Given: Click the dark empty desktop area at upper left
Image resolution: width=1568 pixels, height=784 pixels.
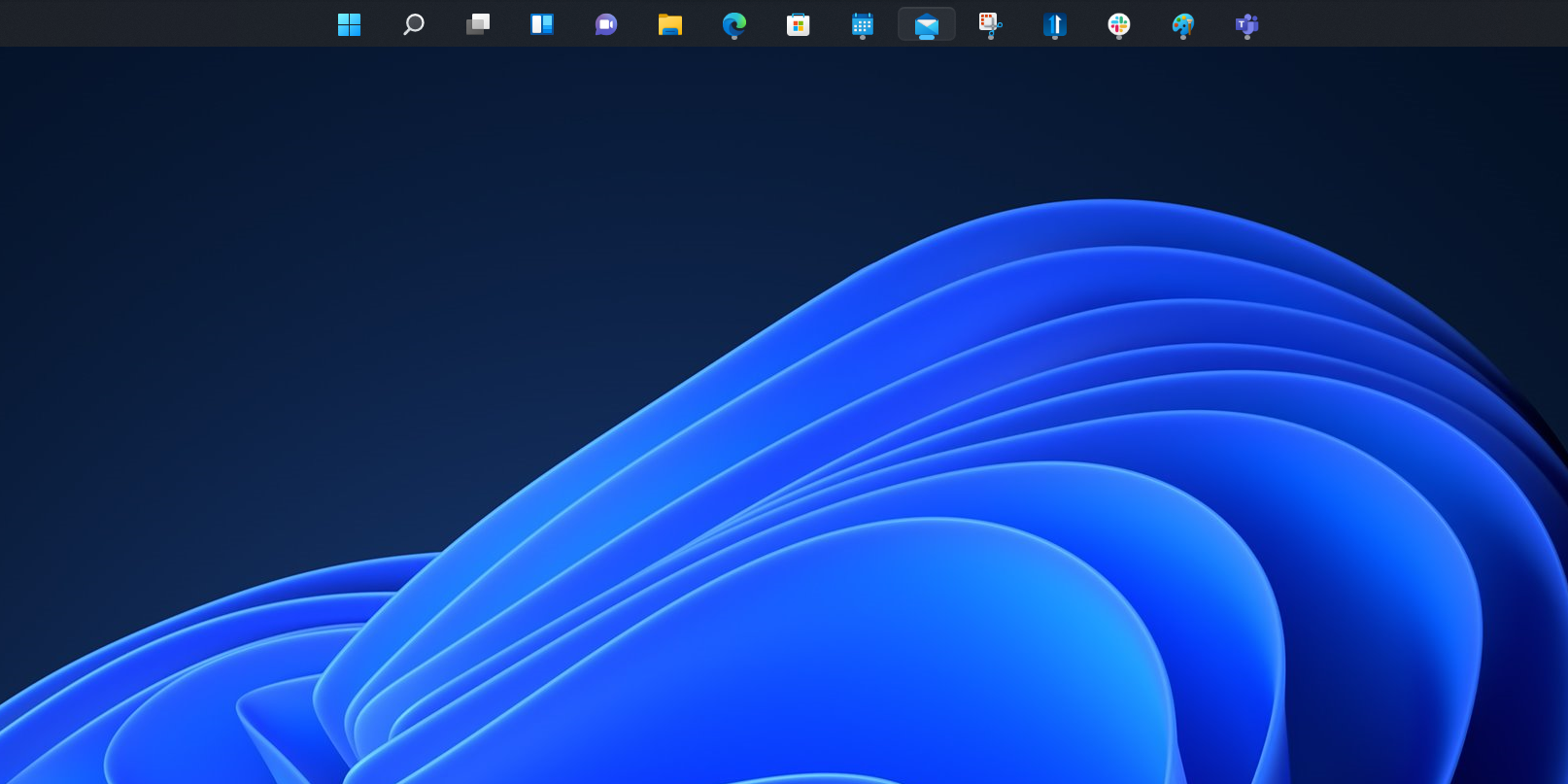Looking at the screenshot, I should (194, 194).
